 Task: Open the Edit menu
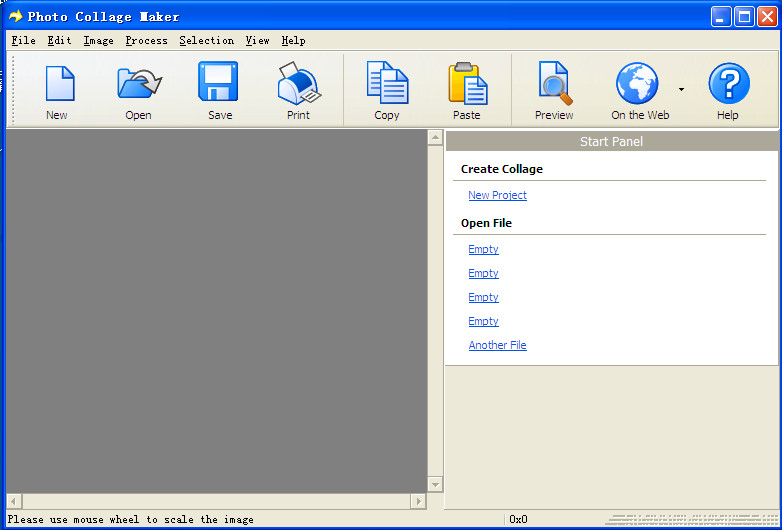click(x=59, y=40)
